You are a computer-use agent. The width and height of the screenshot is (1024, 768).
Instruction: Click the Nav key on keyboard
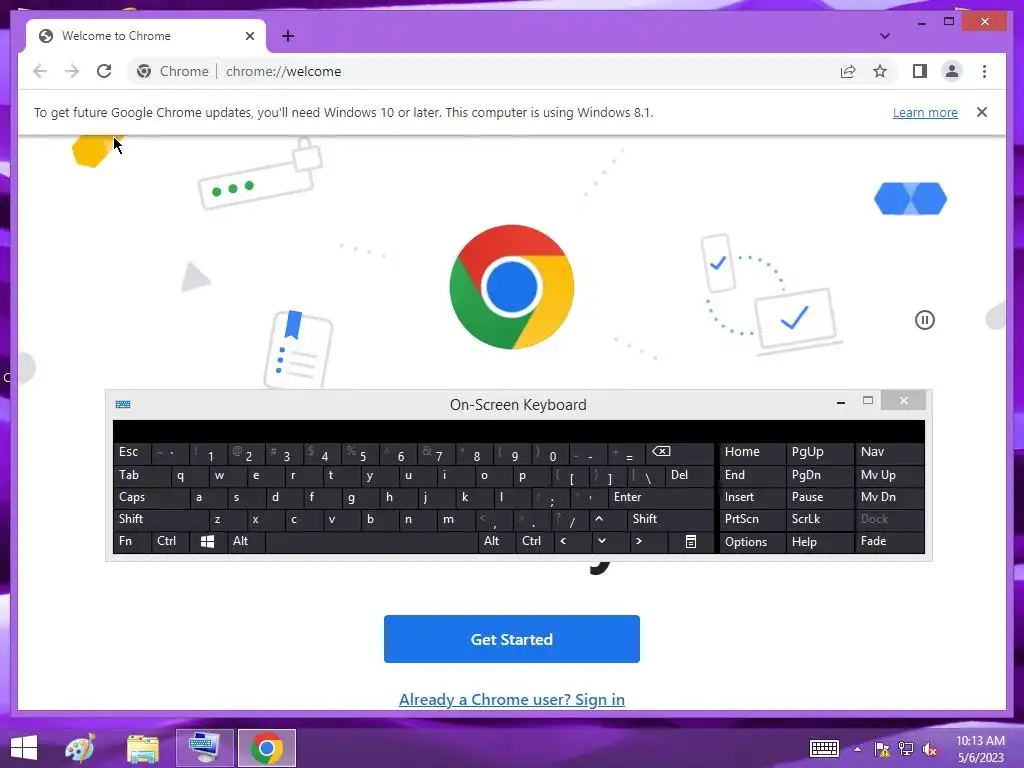[x=889, y=453]
